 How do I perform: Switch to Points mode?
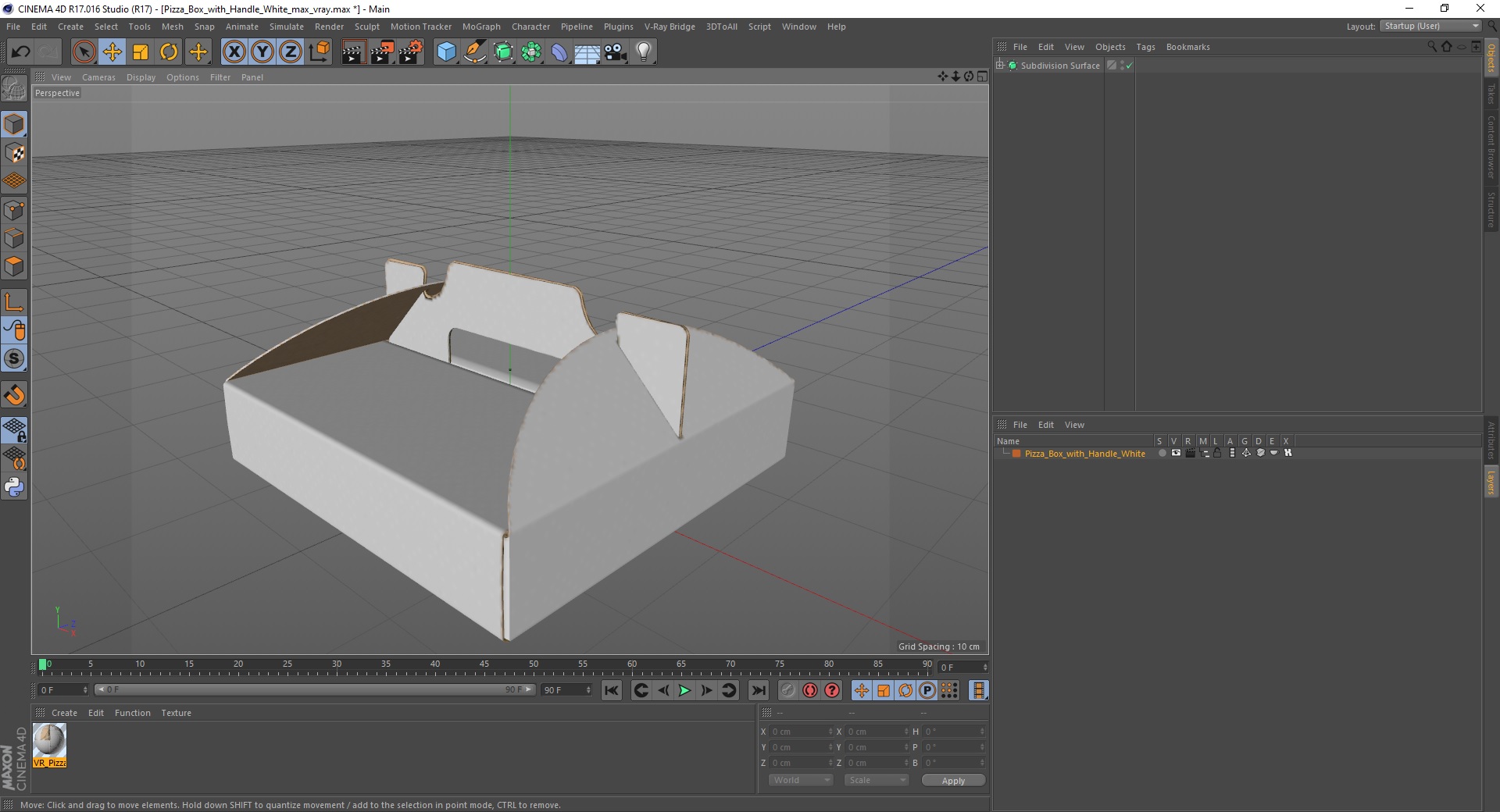14,209
